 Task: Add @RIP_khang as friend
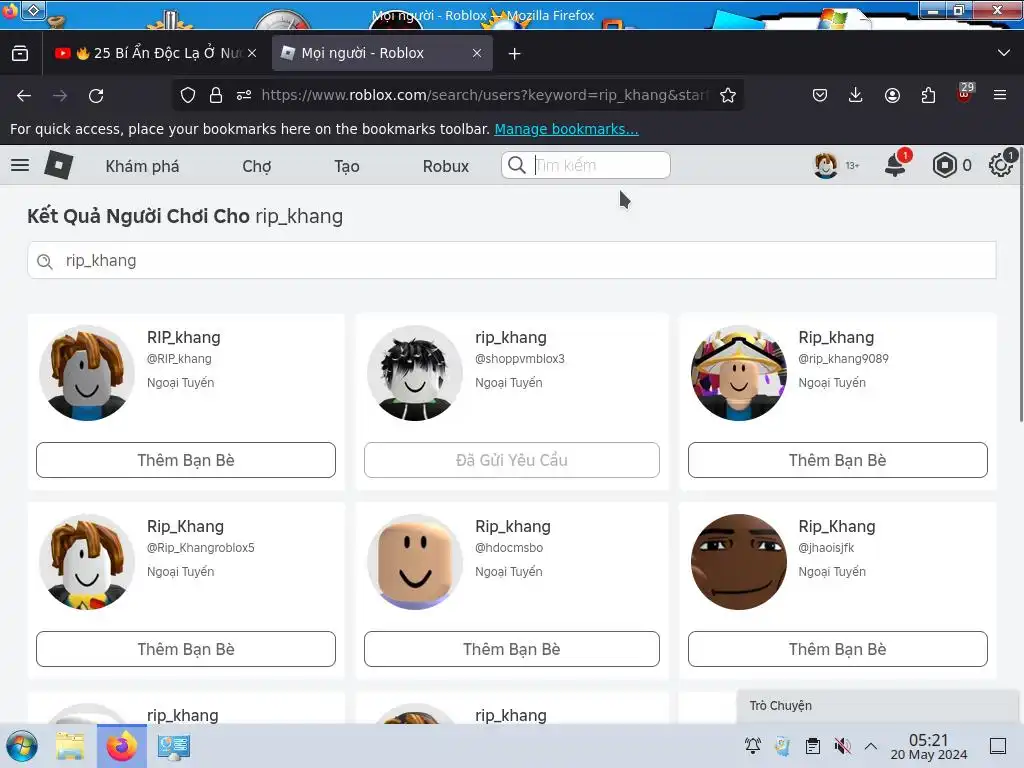[186, 460]
